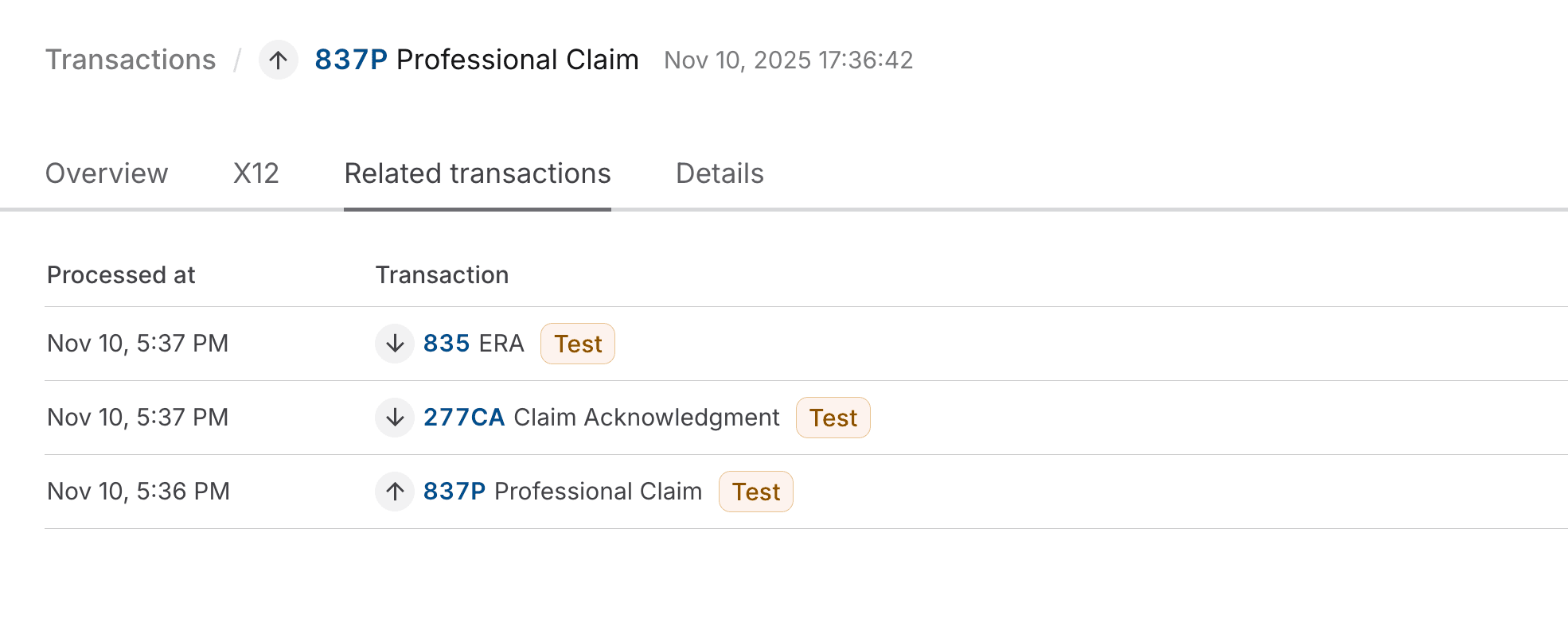Click the Transaction column header
This screenshot has height=622, width=1568.
442,275
